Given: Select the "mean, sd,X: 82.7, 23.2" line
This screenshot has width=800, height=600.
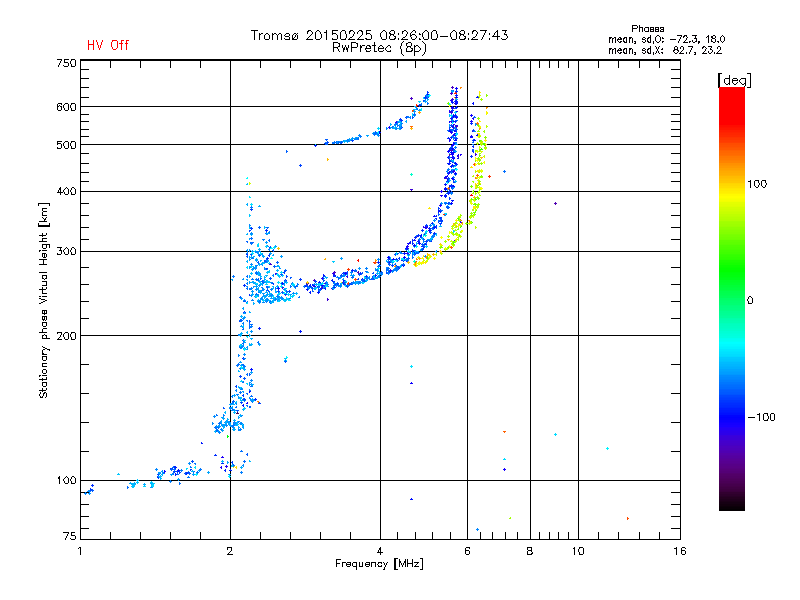Looking at the screenshot, I should (665, 50).
